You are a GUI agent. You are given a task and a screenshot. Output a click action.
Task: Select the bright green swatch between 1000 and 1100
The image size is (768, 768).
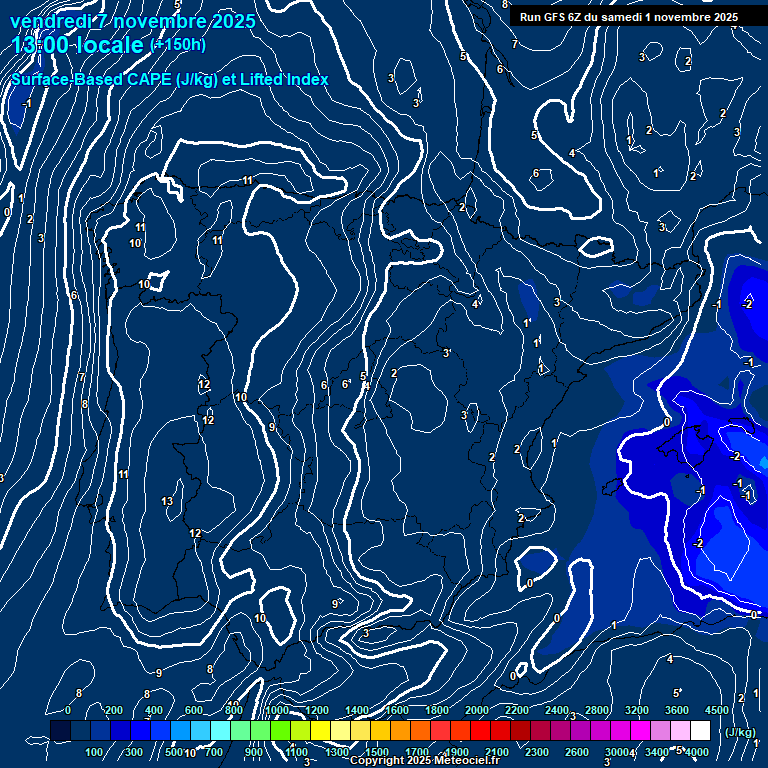[280, 730]
